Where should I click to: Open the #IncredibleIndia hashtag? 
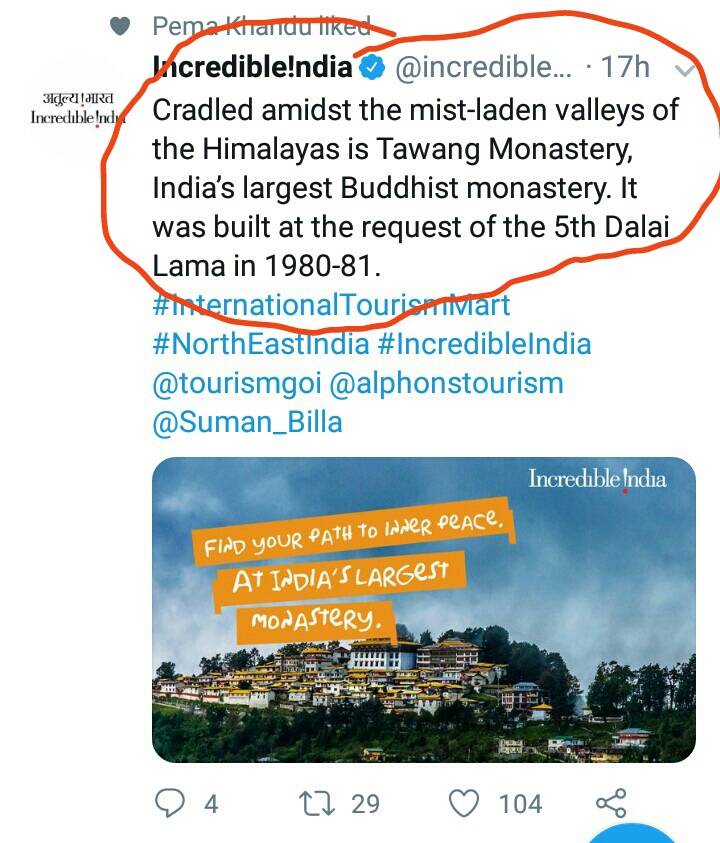[x=484, y=344]
